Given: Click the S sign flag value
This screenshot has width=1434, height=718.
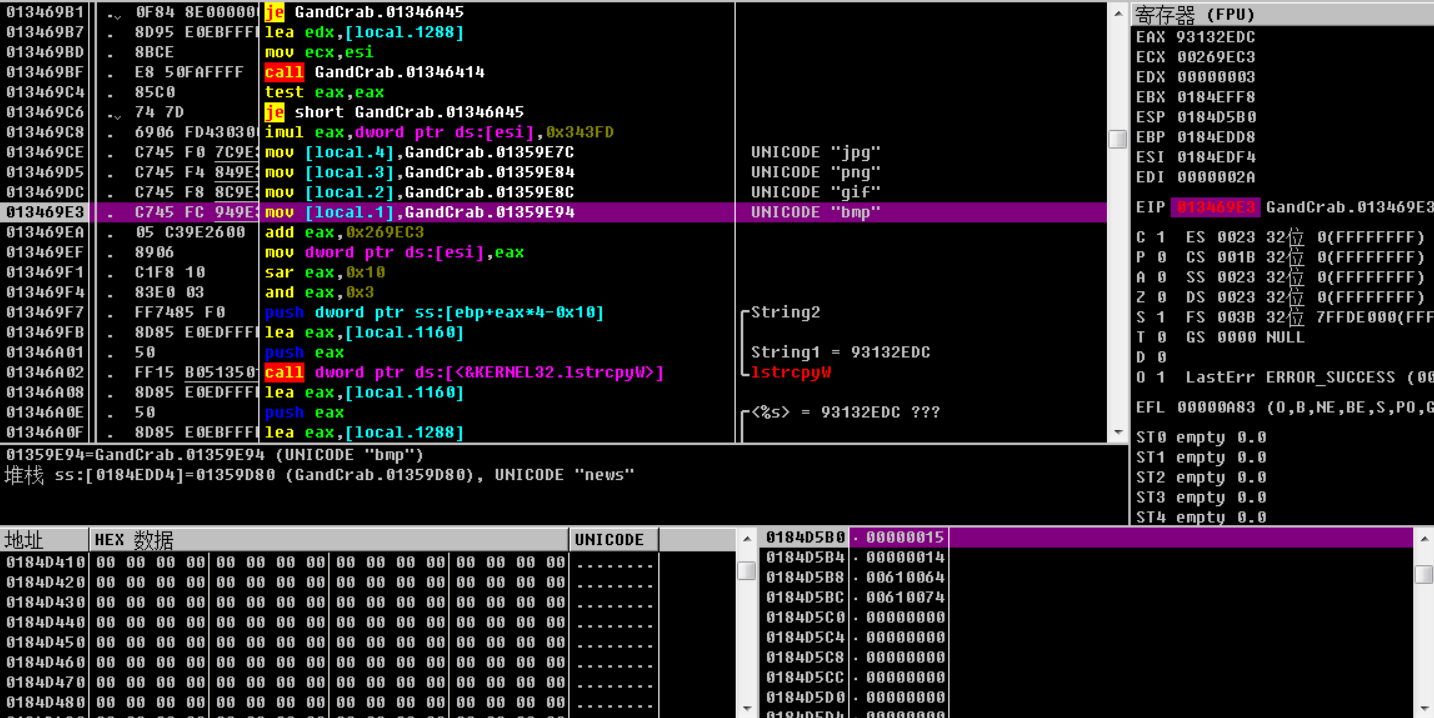Looking at the screenshot, I should point(1161,317).
